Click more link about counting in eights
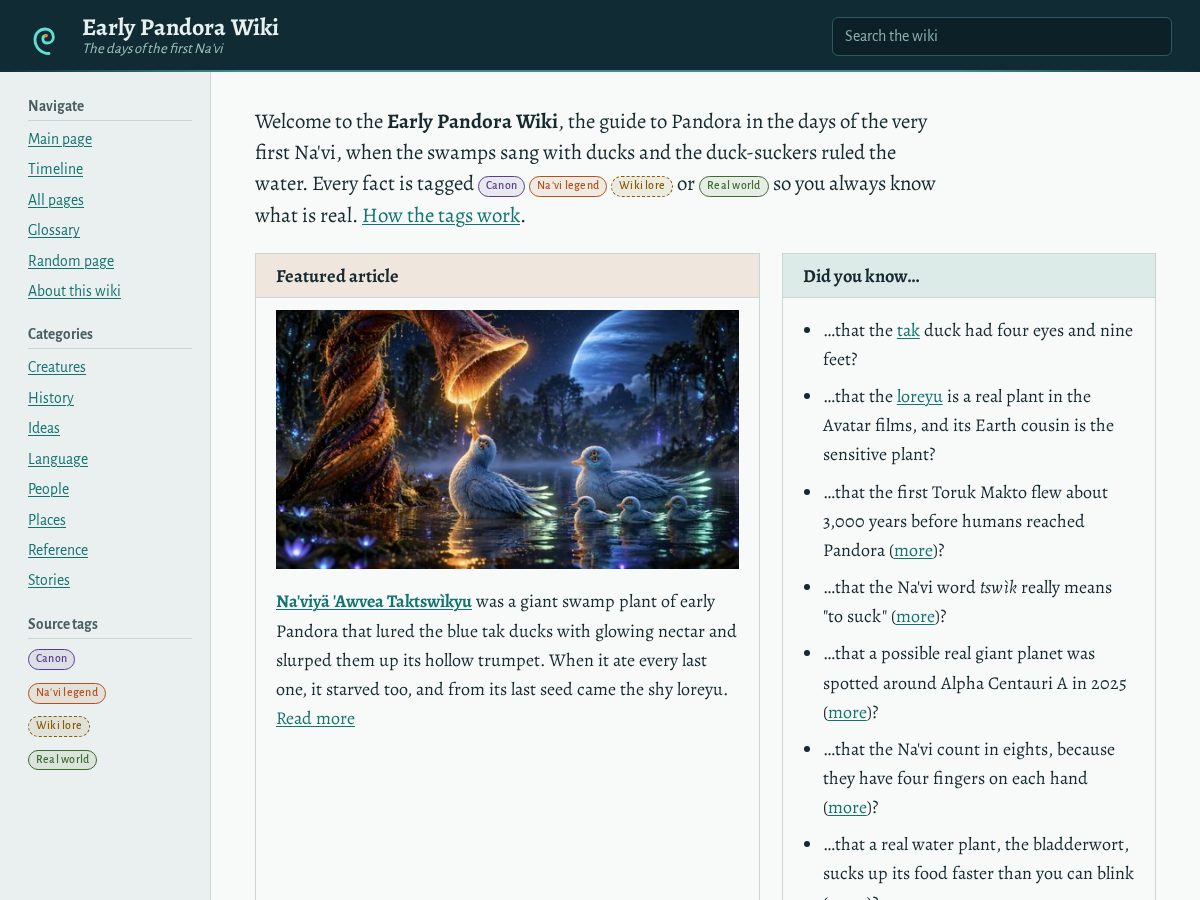 847,808
